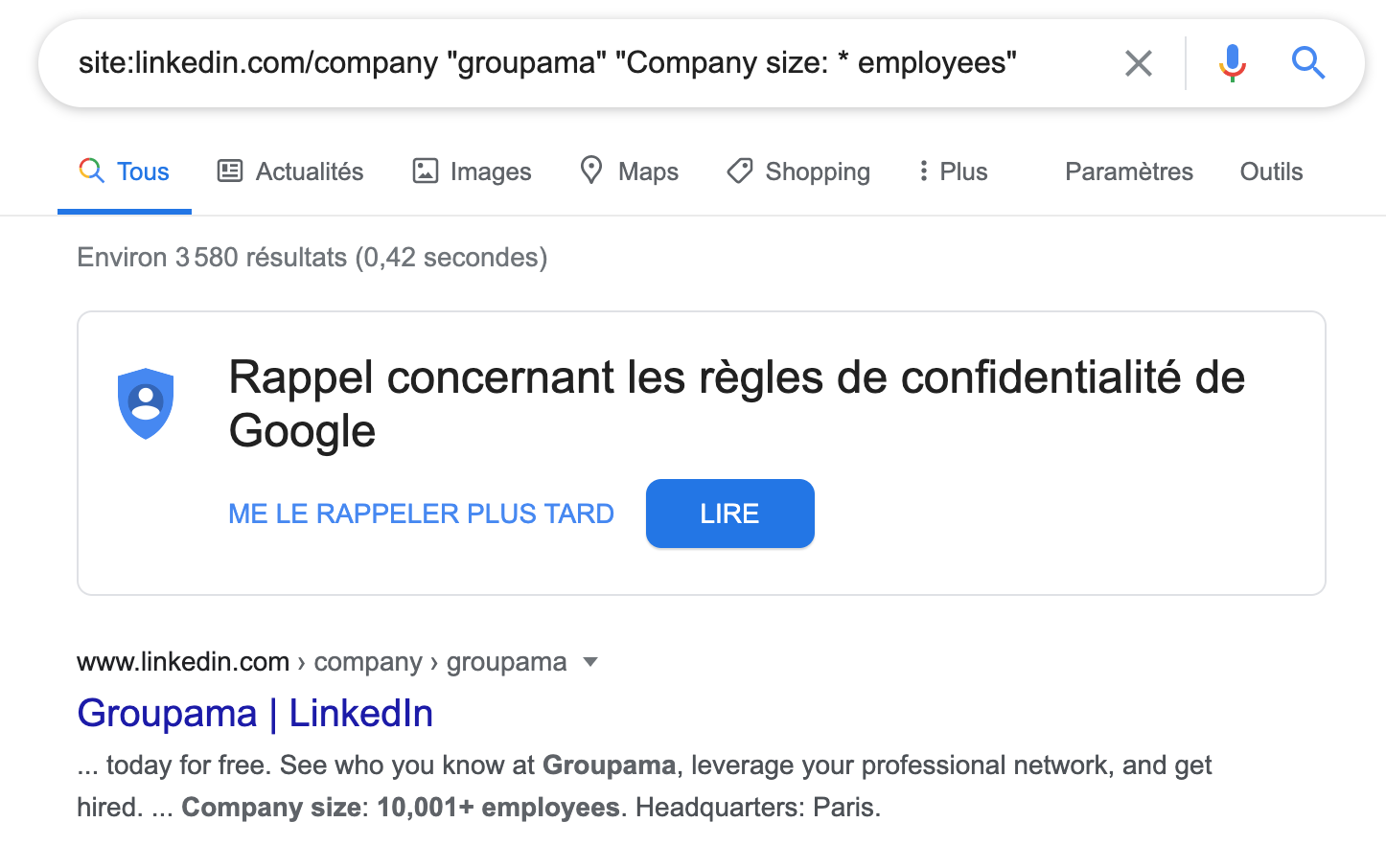
Task: Open the Outils search tools
Action: 1271,171
